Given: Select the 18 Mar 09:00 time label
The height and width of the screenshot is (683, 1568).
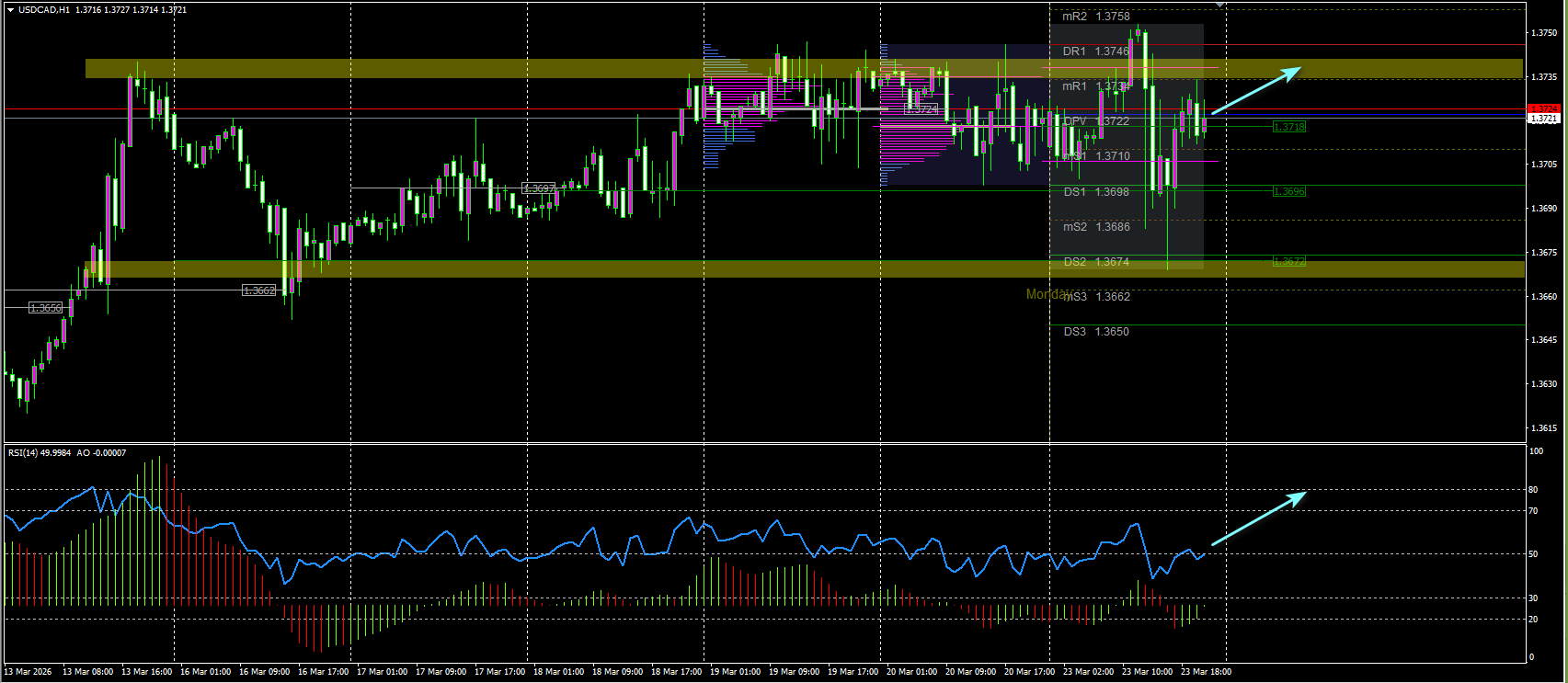Looking at the screenshot, I should click(x=618, y=672).
